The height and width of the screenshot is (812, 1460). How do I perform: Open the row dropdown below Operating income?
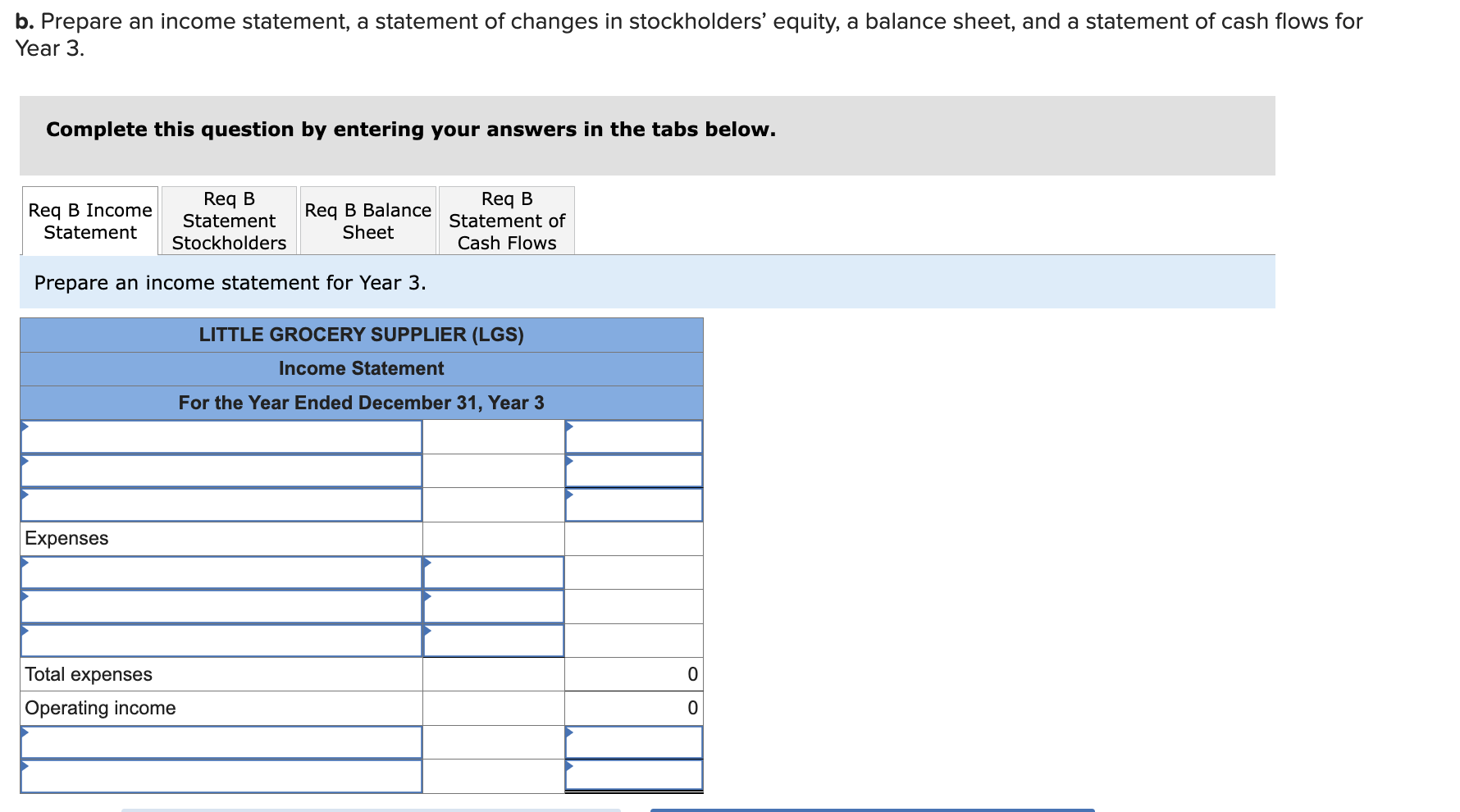(x=221, y=741)
